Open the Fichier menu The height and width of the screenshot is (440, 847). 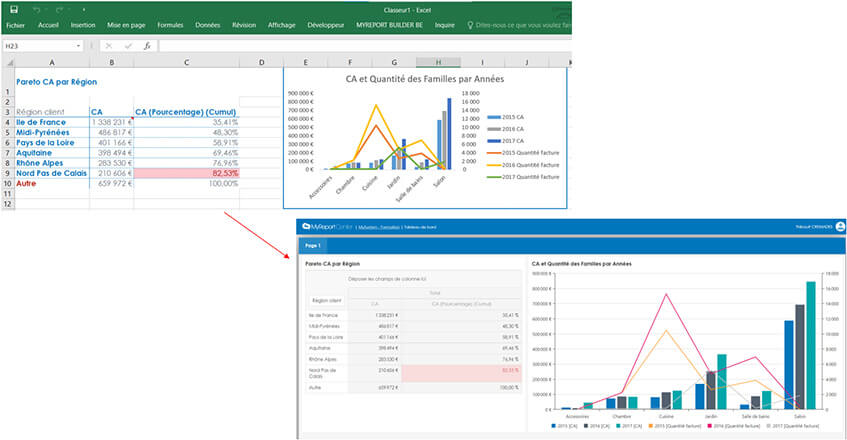coord(16,25)
